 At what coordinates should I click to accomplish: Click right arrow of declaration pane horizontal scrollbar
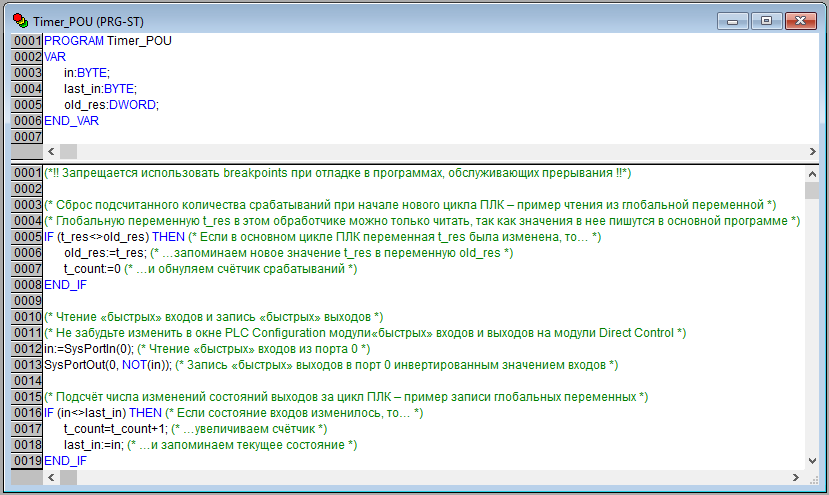click(x=811, y=151)
